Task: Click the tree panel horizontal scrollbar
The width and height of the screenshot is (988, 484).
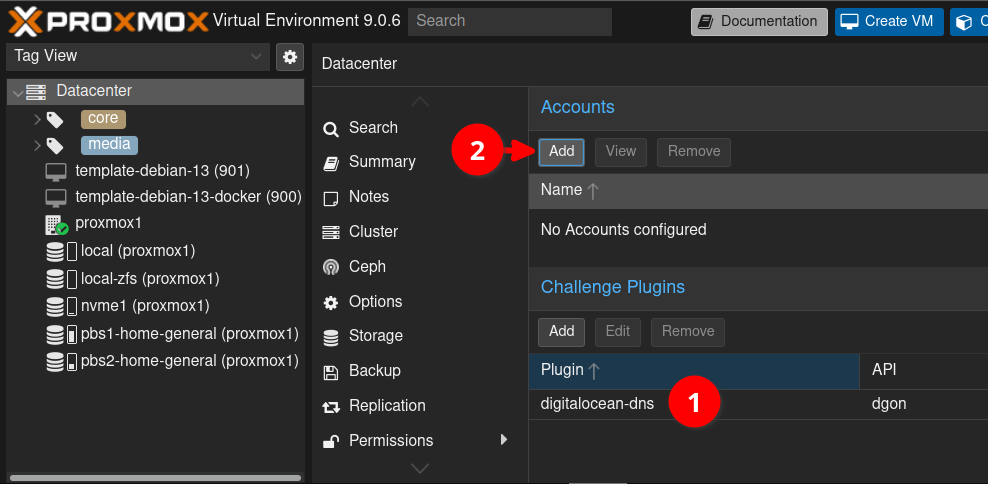Action: [155, 478]
